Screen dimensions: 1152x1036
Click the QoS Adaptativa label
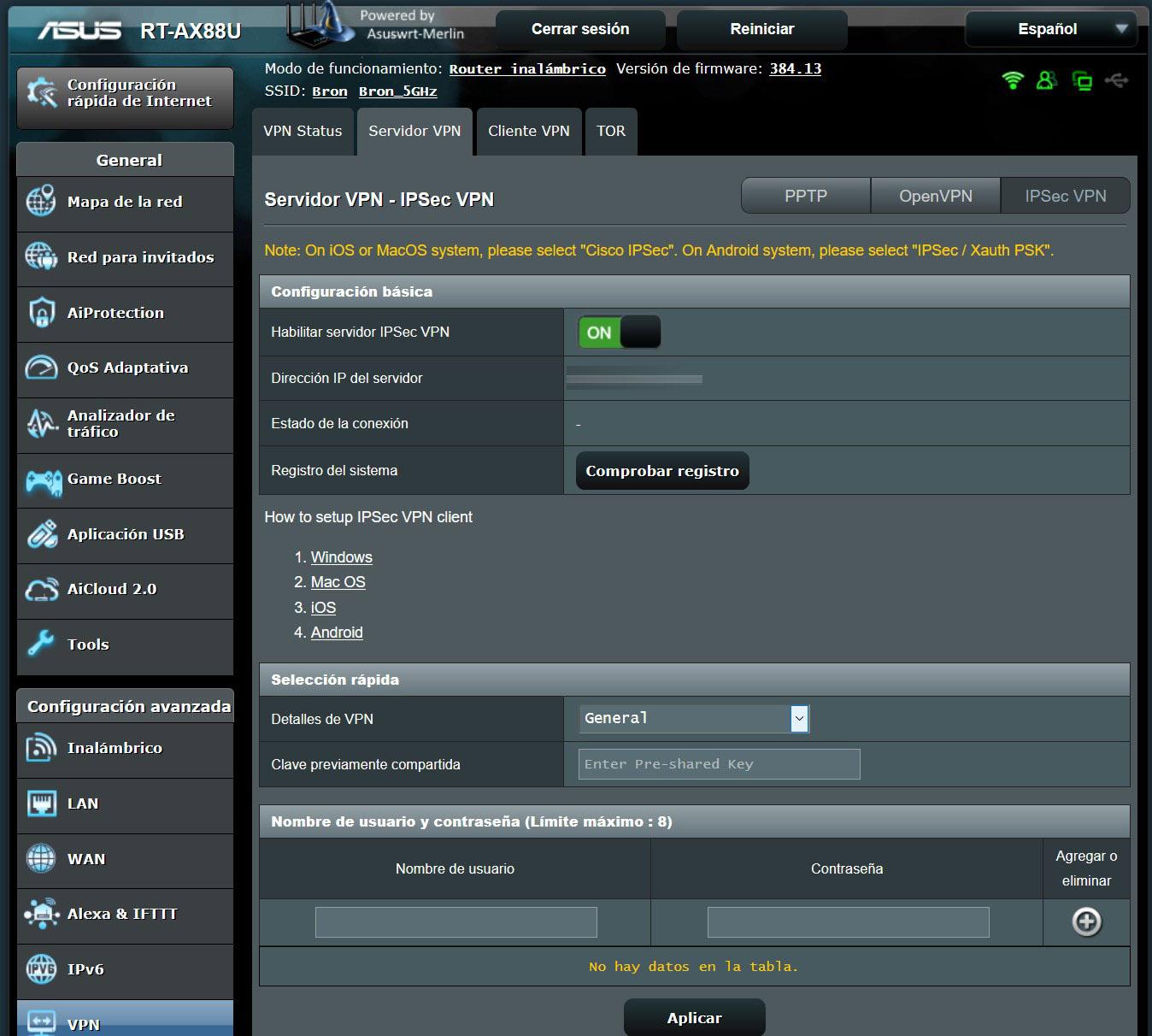click(128, 368)
